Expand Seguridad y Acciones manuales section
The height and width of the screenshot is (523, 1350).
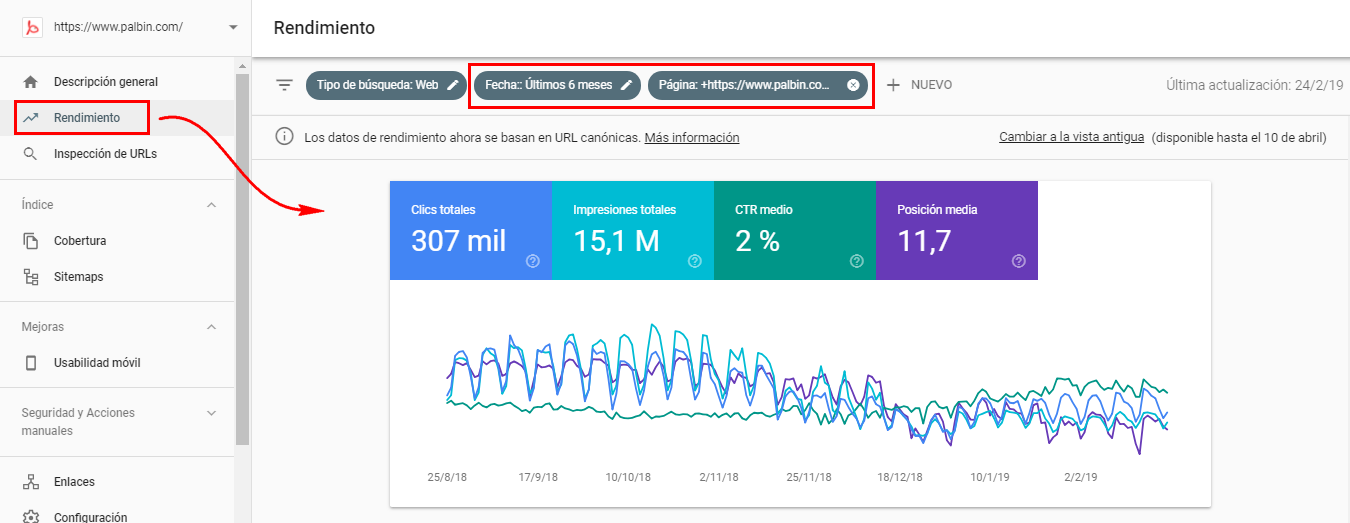coord(211,413)
